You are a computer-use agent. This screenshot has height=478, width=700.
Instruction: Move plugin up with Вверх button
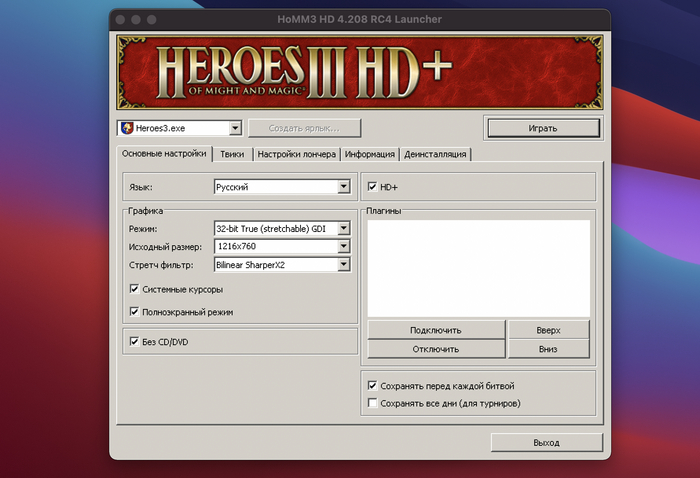tap(549, 330)
